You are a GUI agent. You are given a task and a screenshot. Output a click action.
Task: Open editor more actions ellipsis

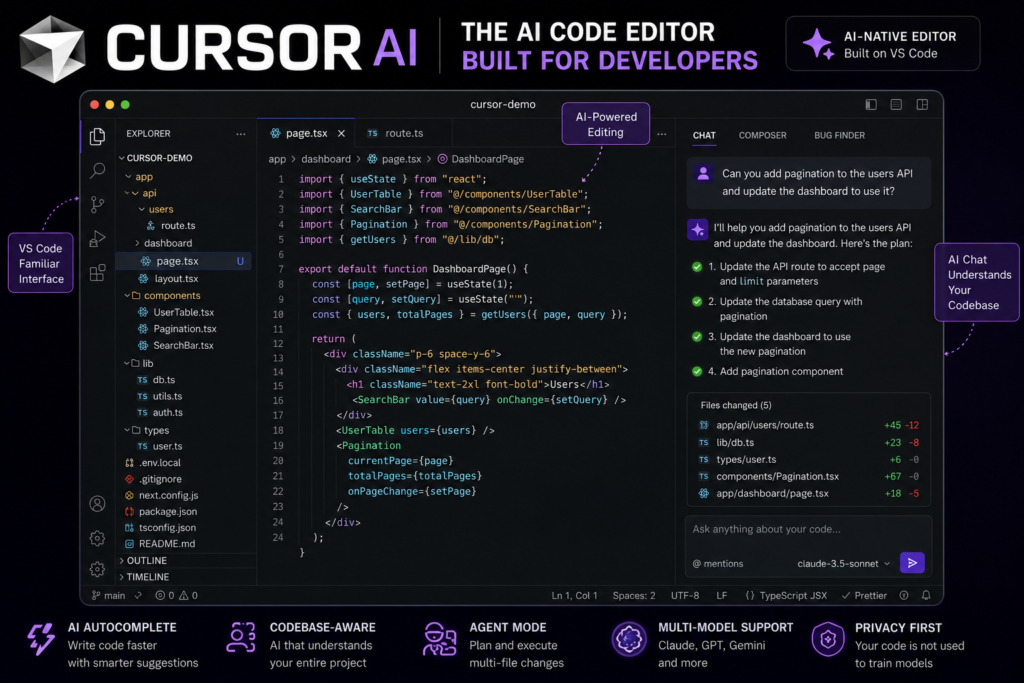(662, 134)
